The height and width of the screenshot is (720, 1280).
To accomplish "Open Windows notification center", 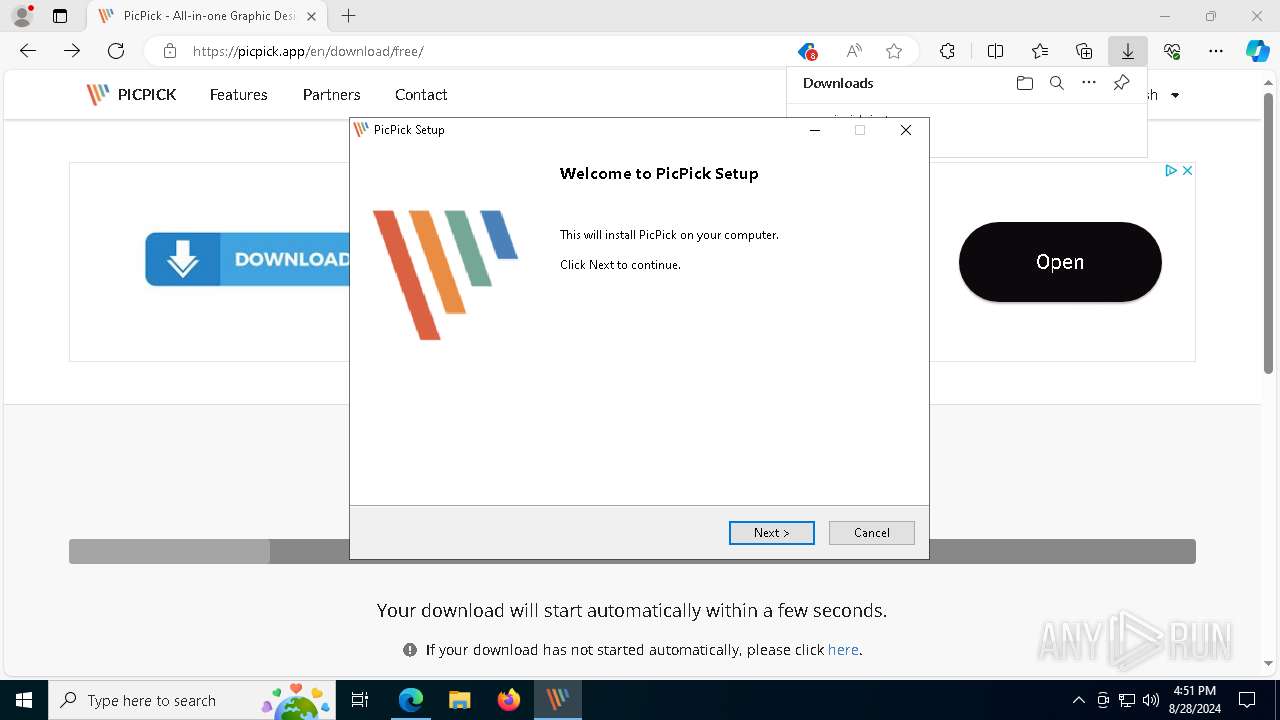I will coord(1247,700).
